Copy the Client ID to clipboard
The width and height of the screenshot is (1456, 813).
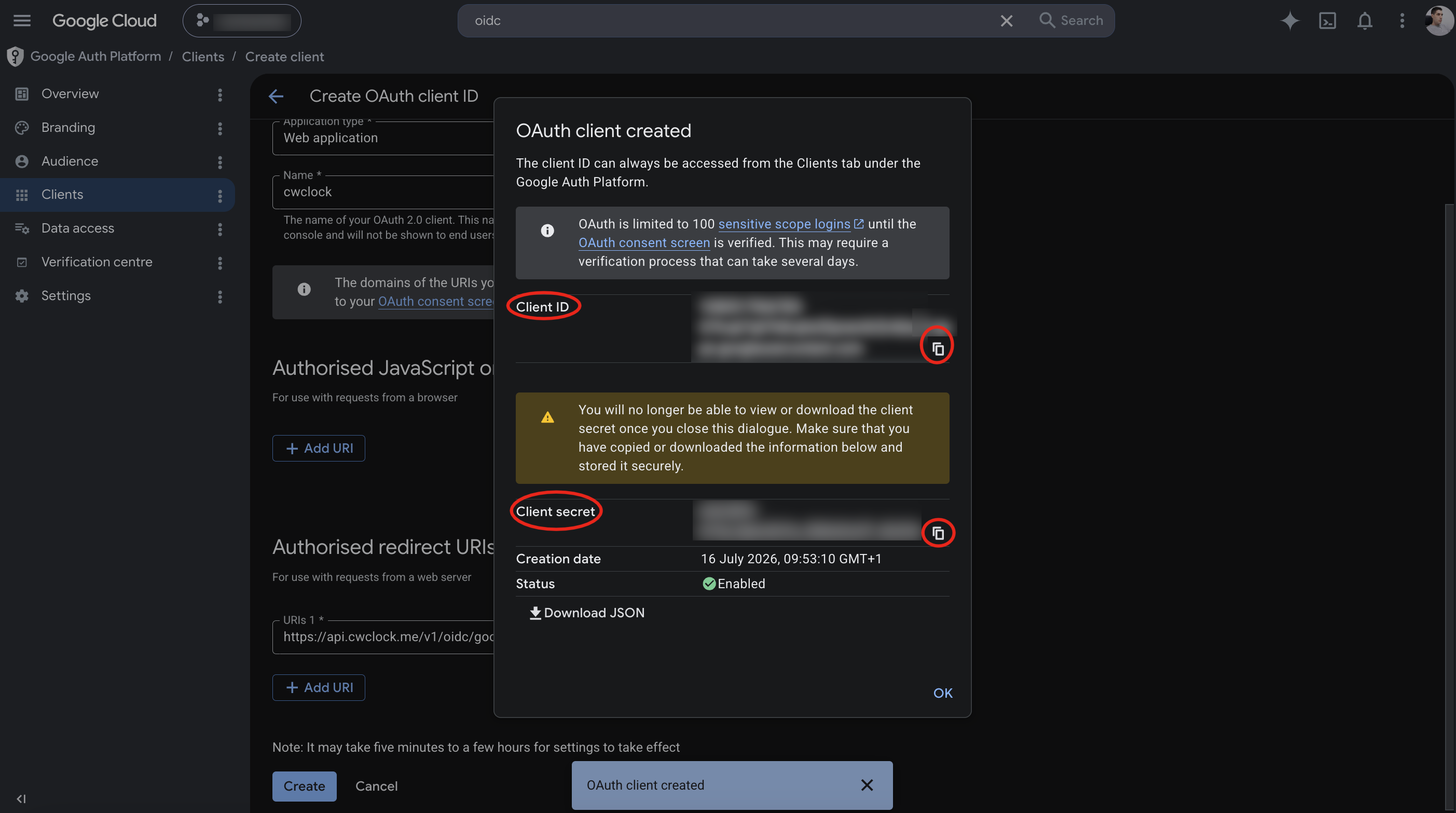pos(938,349)
